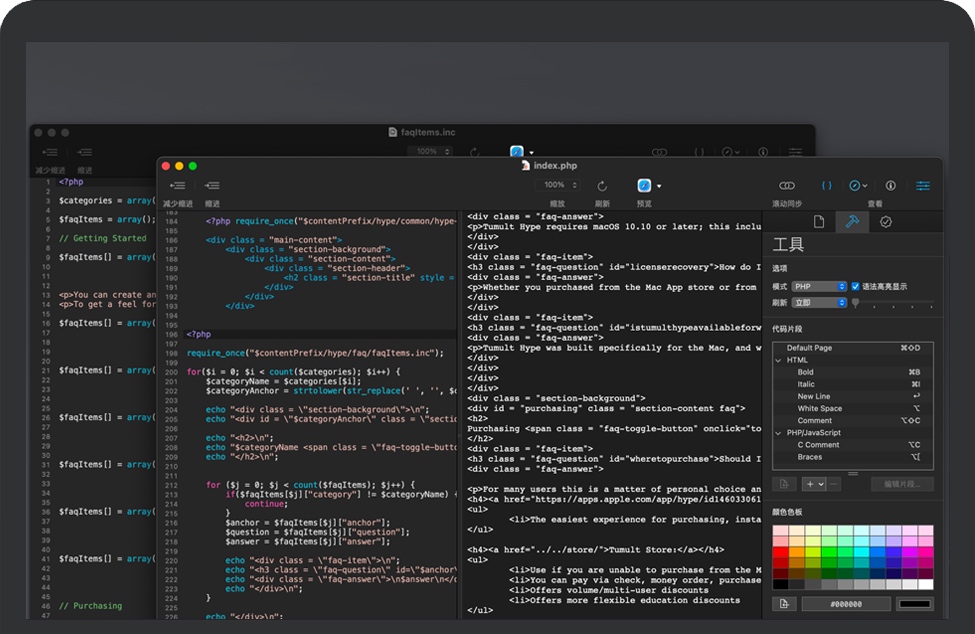Collapse the PHP/JavaScript snippet group
Image resolution: width=975 pixels, height=634 pixels.
779,433
